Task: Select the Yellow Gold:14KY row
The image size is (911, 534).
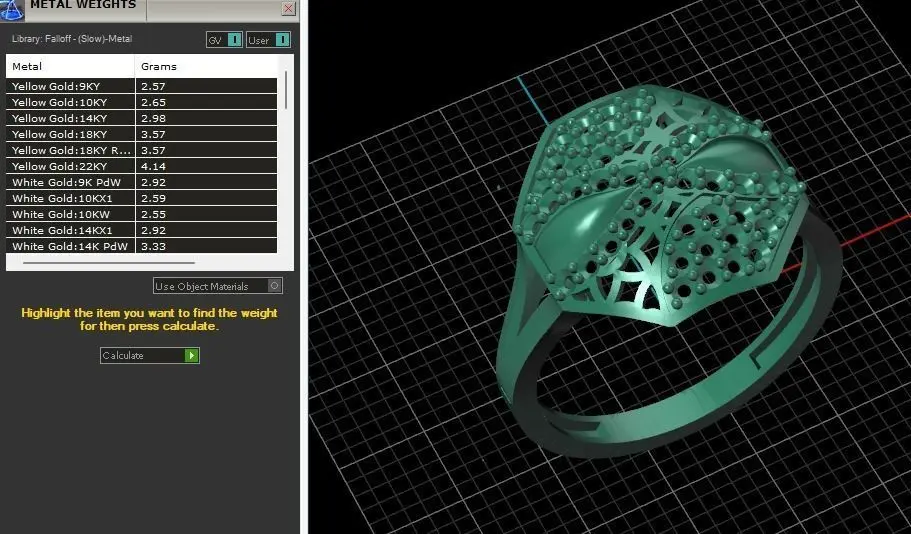Action: tap(142, 118)
